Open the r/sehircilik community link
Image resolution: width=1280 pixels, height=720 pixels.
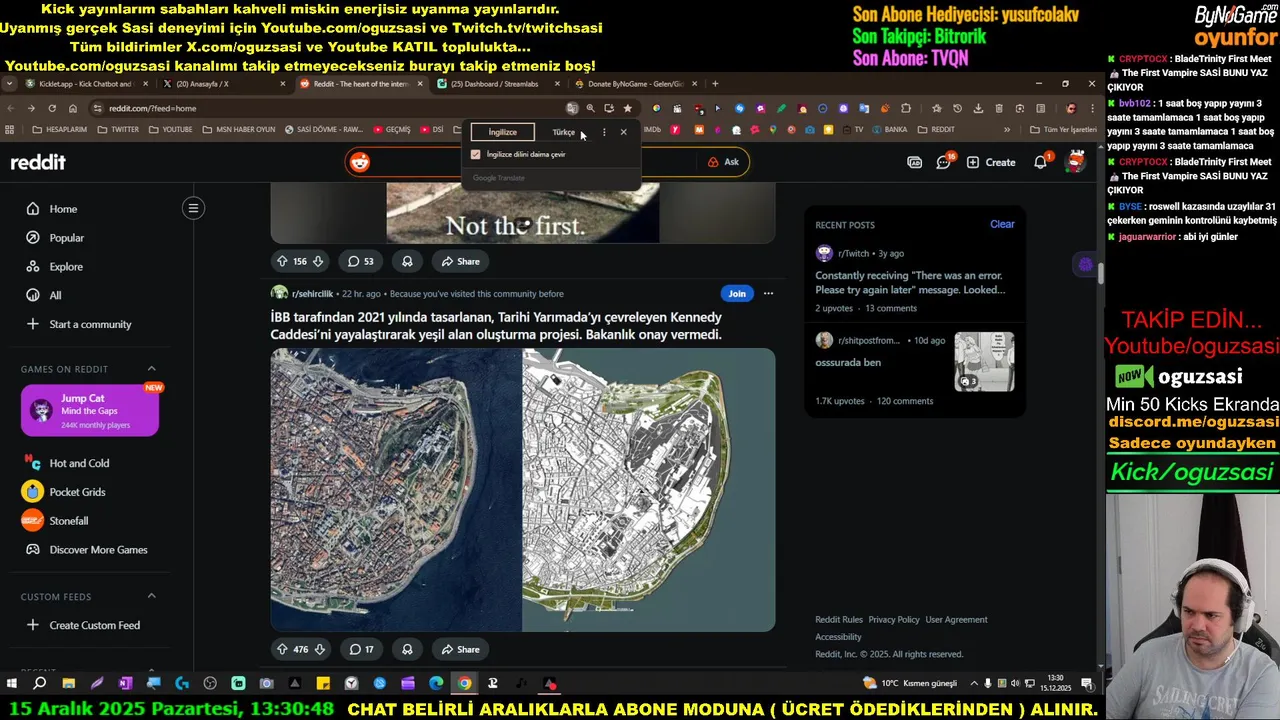(312, 293)
